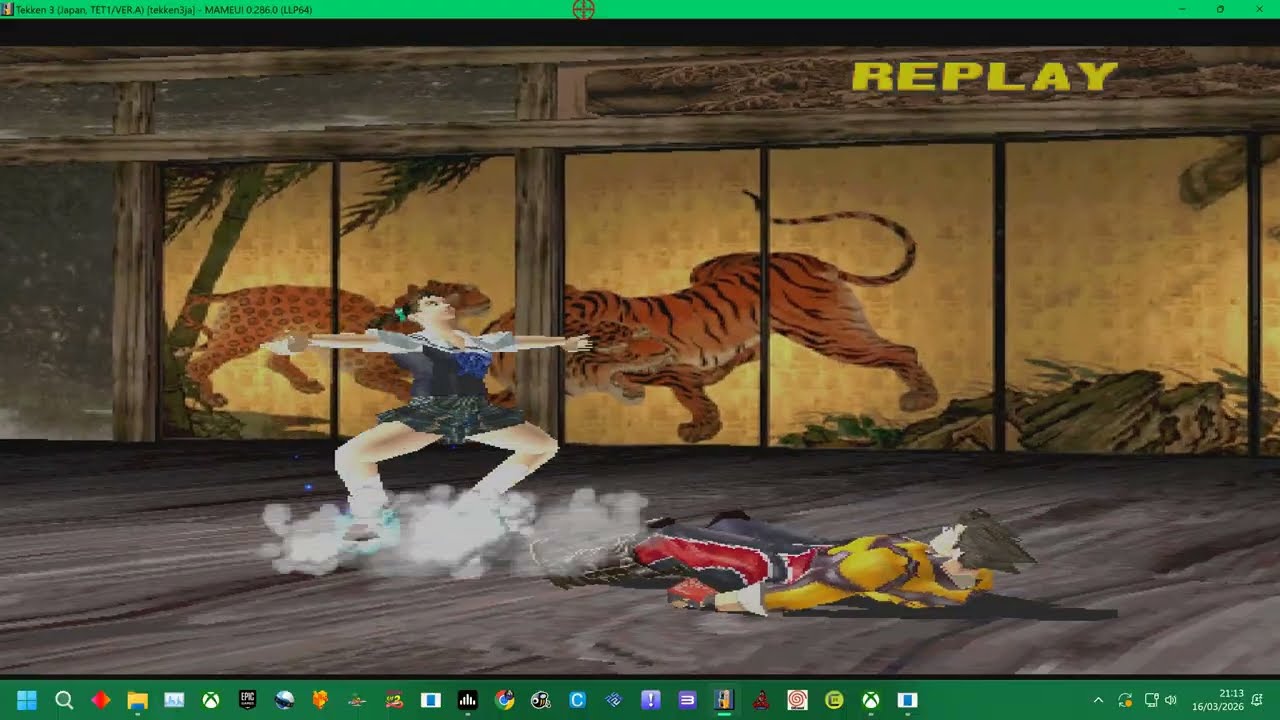
Task: Click the blue chart-like picture taskbar icon
Action: pos(174,700)
